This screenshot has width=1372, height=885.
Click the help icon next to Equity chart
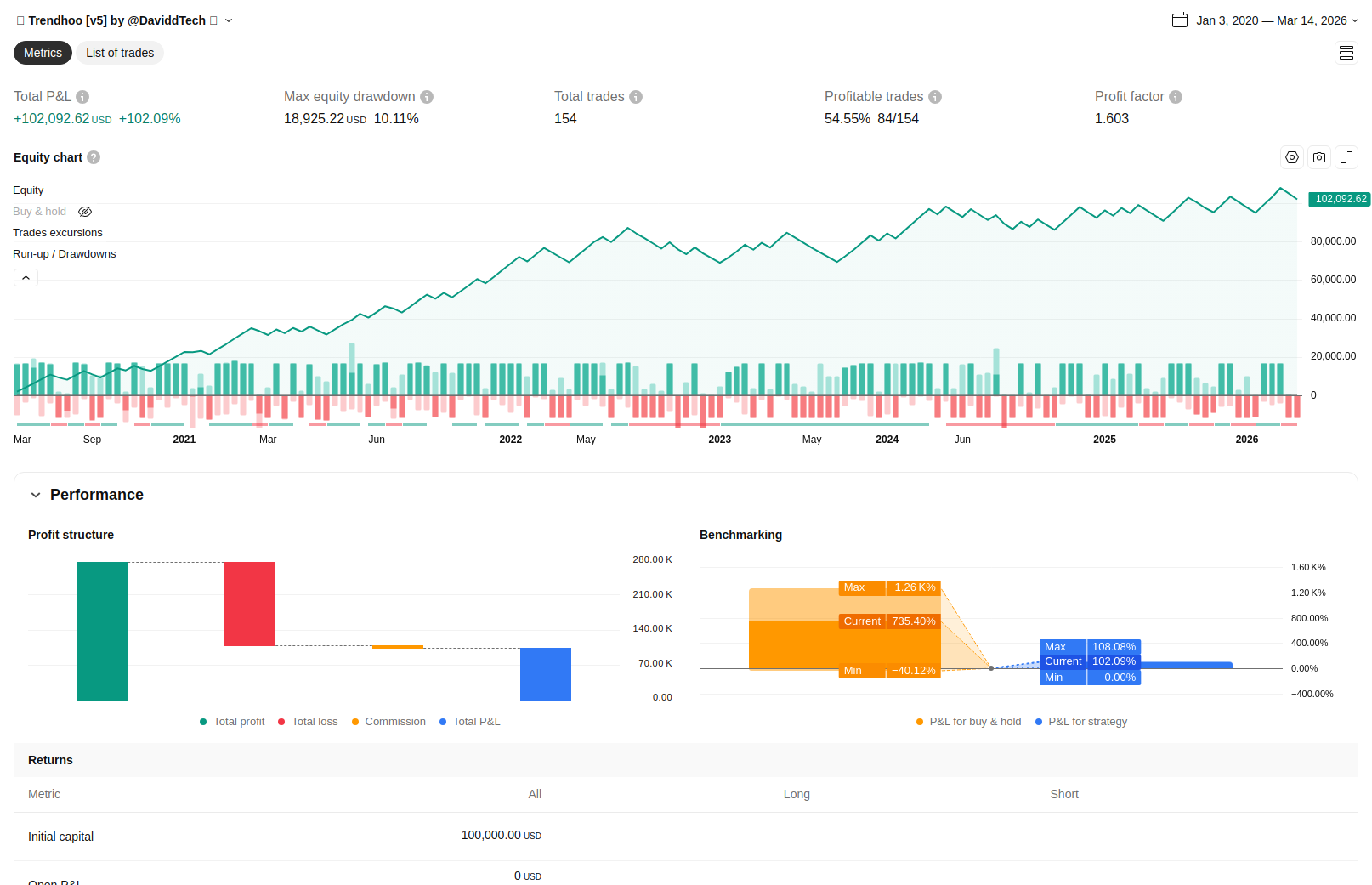click(94, 157)
